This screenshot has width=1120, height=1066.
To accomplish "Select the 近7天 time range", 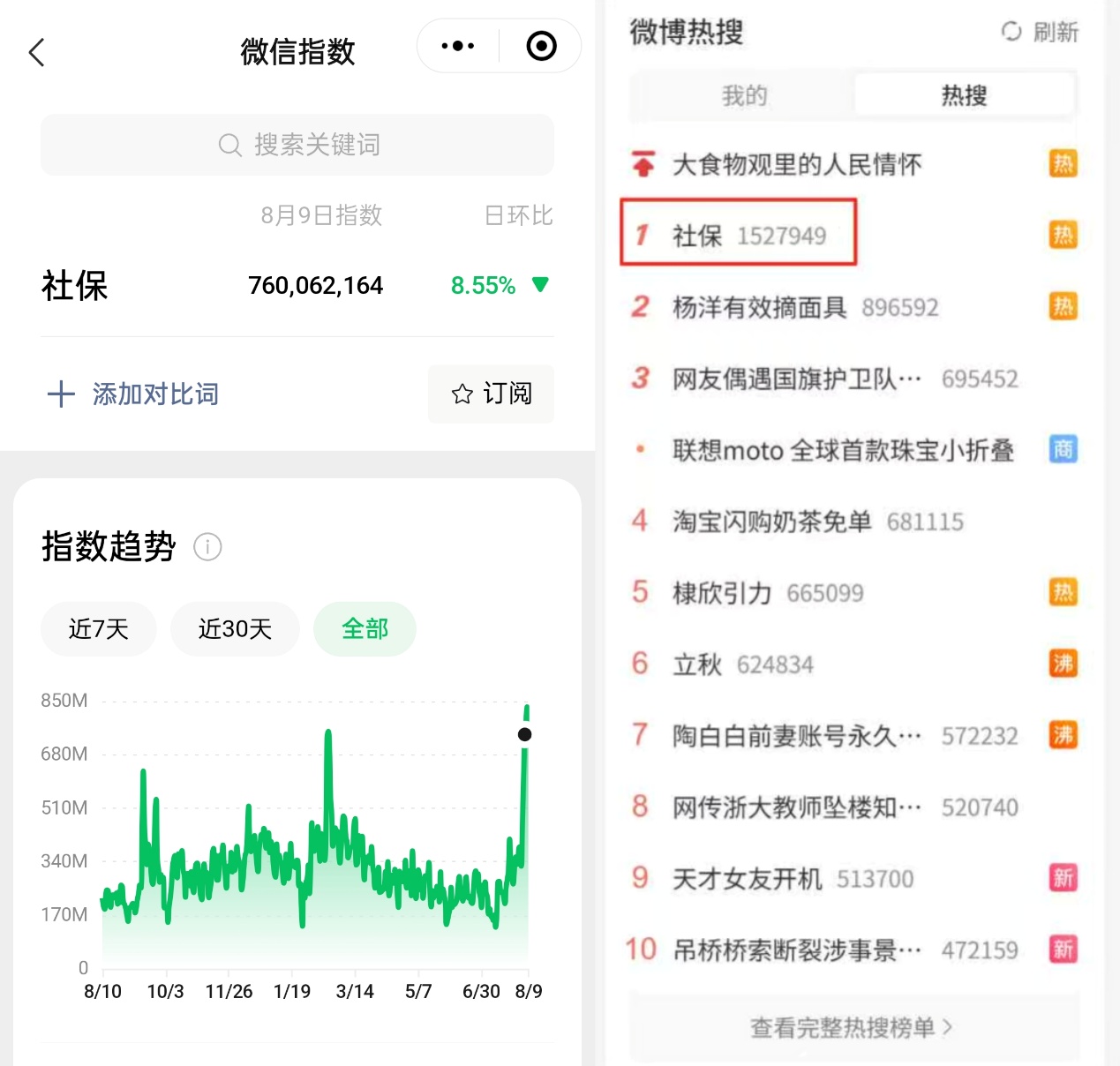I will coord(99,629).
